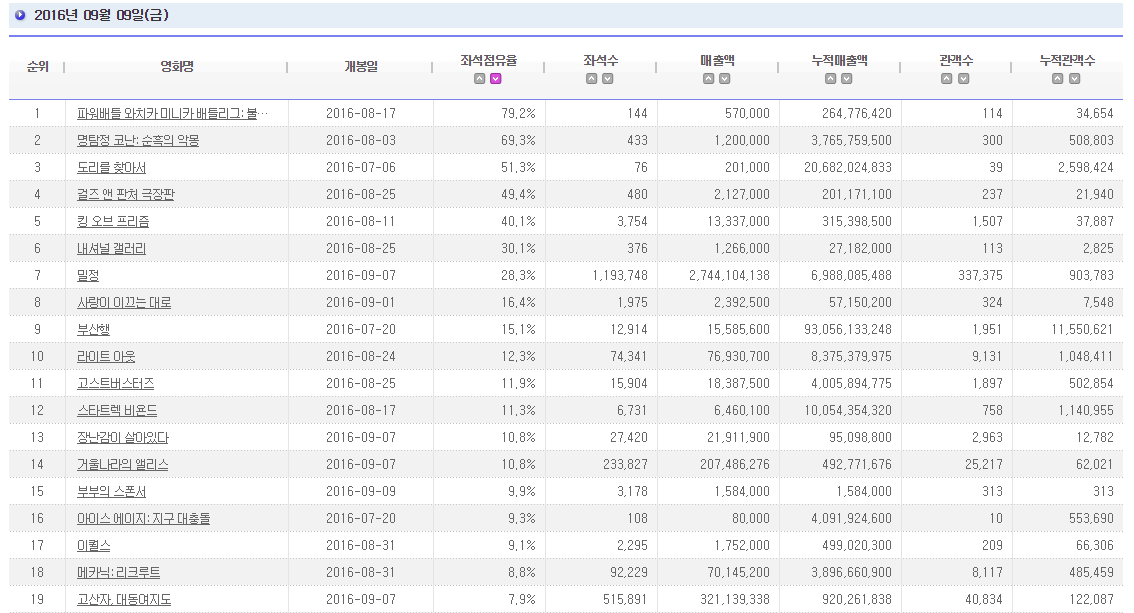This screenshot has width=1134, height=613.
Task: Open 거울나라의 앨리스 movie link
Action: point(122,465)
